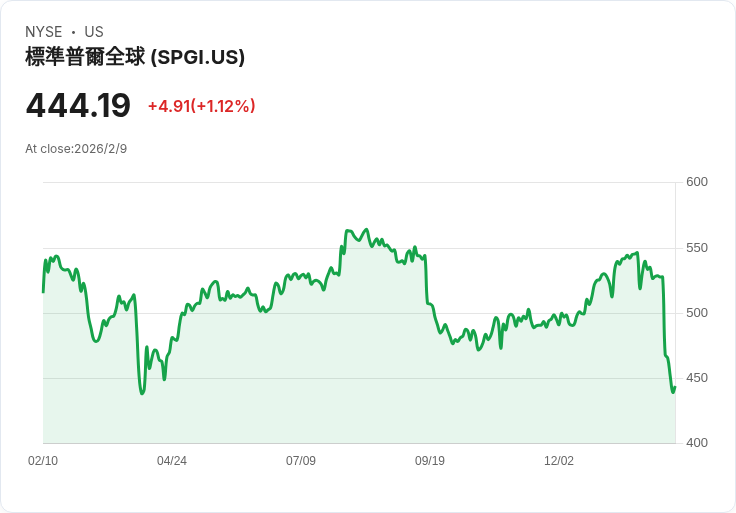
Task: Click the latest endpoint of the price line
Action: [675, 387]
